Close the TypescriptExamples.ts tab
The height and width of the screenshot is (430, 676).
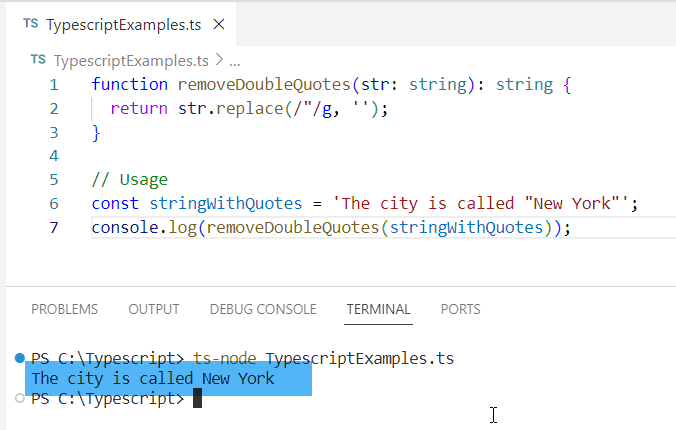coord(219,25)
